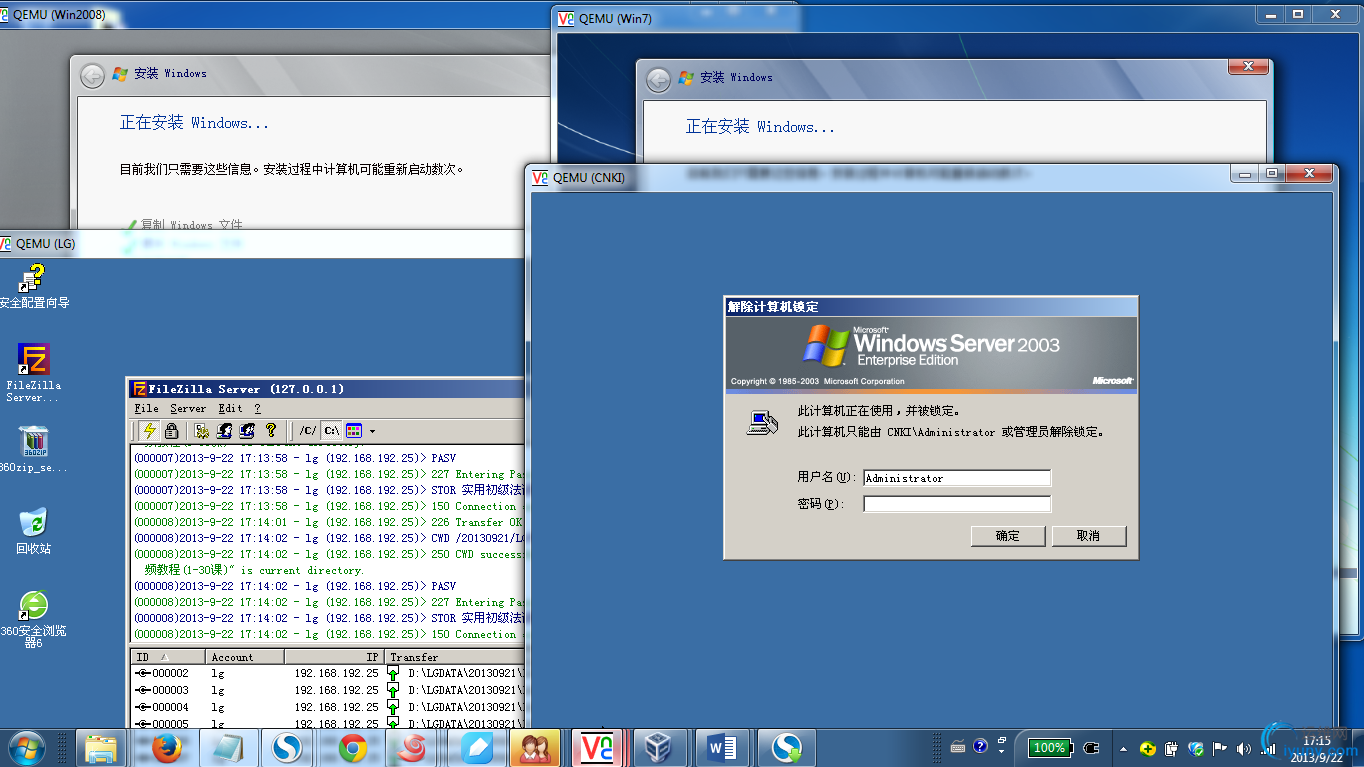Open the Users editor icon in FileZilla
This screenshot has height=767, width=1364.
click(x=225, y=431)
